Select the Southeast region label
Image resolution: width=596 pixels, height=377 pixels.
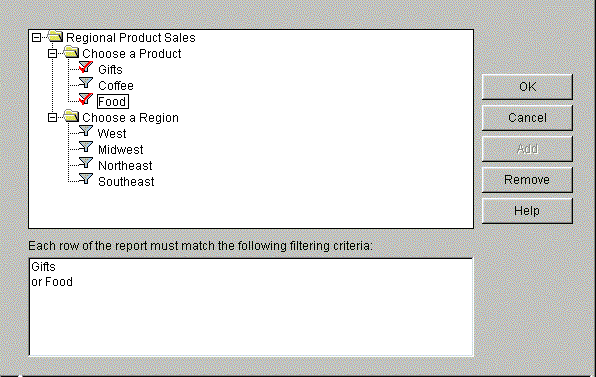[x=126, y=182]
